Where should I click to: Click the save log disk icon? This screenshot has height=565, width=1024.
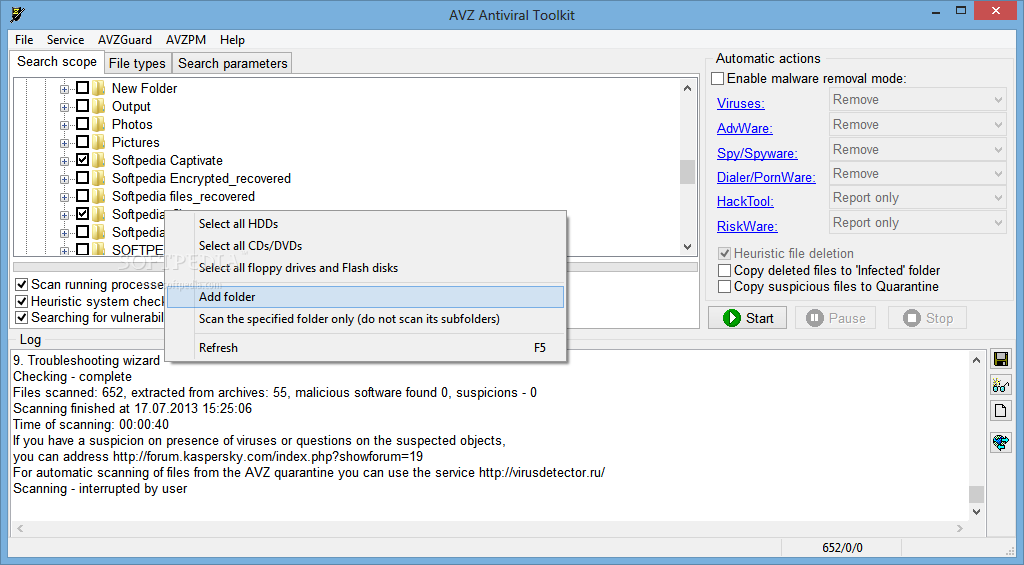click(x=1000, y=359)
